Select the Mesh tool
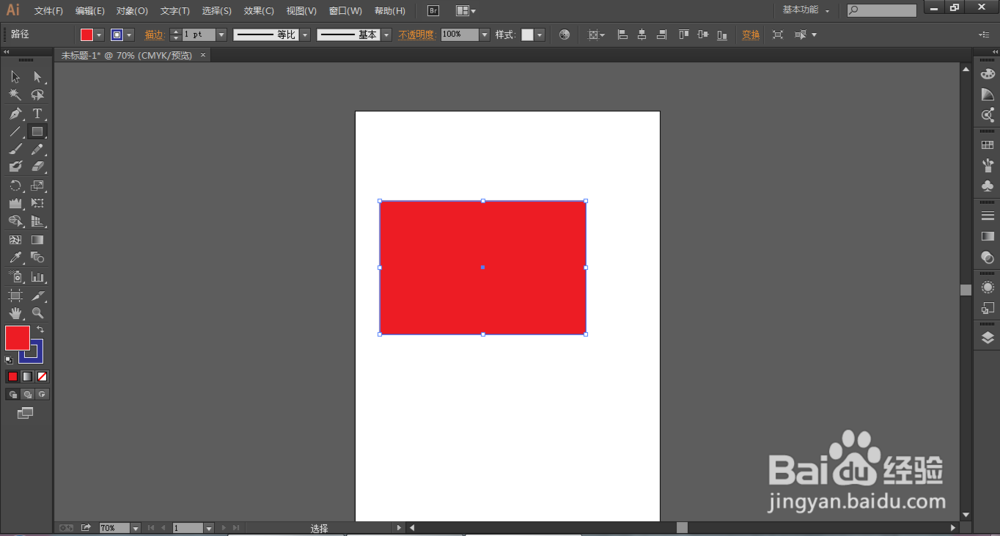Screen dimensions: 1000x536 (x=16, y=240)
